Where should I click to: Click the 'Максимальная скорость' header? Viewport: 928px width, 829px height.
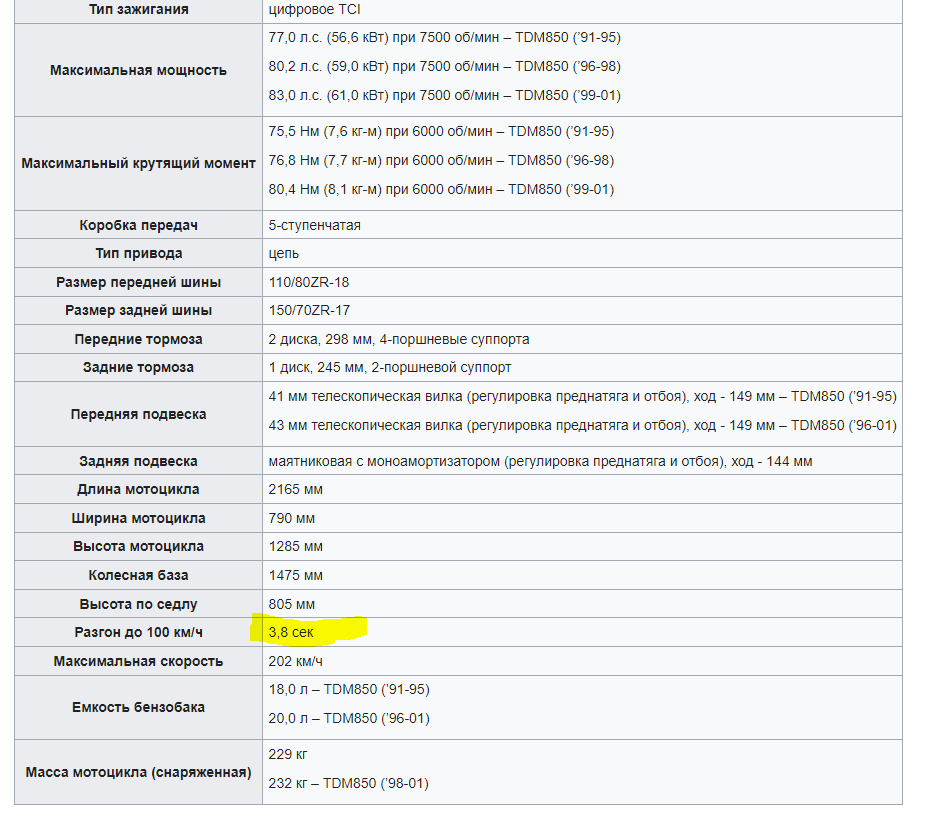pyautogui.click(x=138, y=662)
